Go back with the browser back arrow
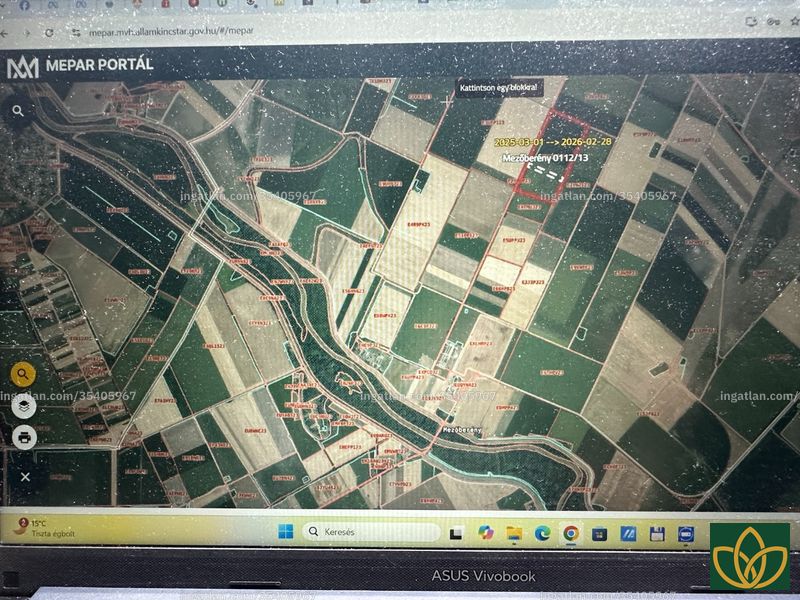 click(5, 33)
